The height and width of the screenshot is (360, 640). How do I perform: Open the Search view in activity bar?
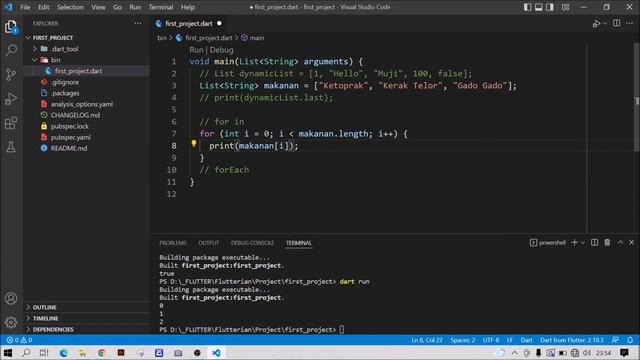pos(11,50)
